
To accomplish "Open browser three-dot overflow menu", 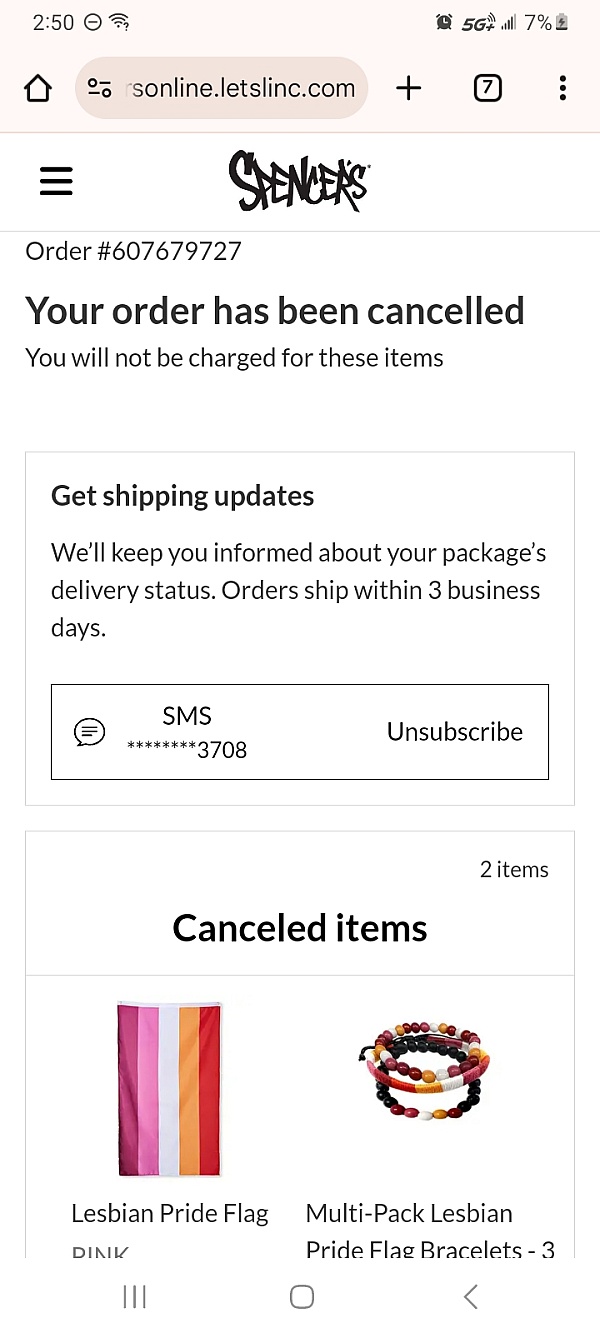I will coord(562,88).
